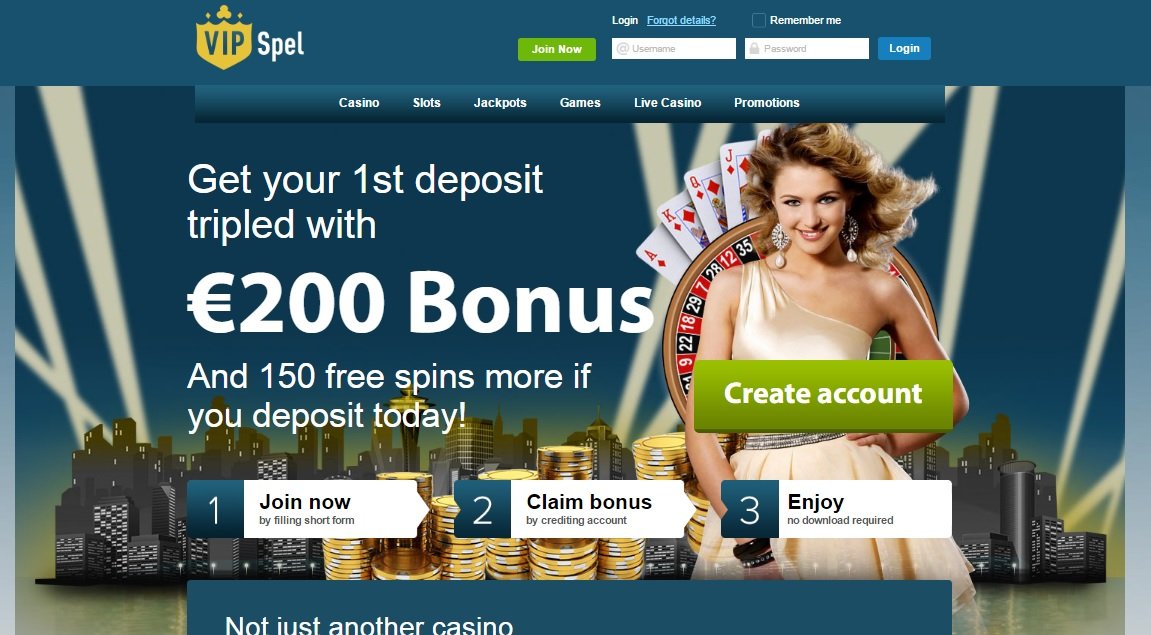Click the step 1 number badge

coord(215,509)
